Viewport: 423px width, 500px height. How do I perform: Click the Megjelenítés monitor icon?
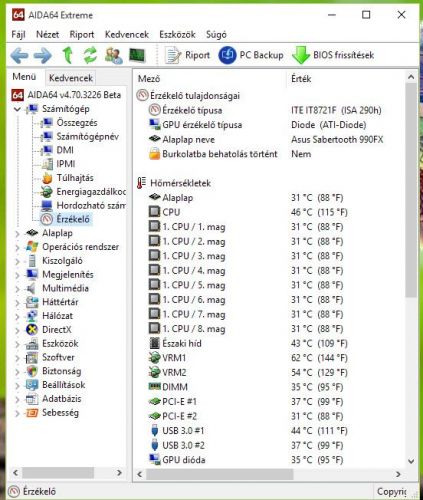[32, 274]
